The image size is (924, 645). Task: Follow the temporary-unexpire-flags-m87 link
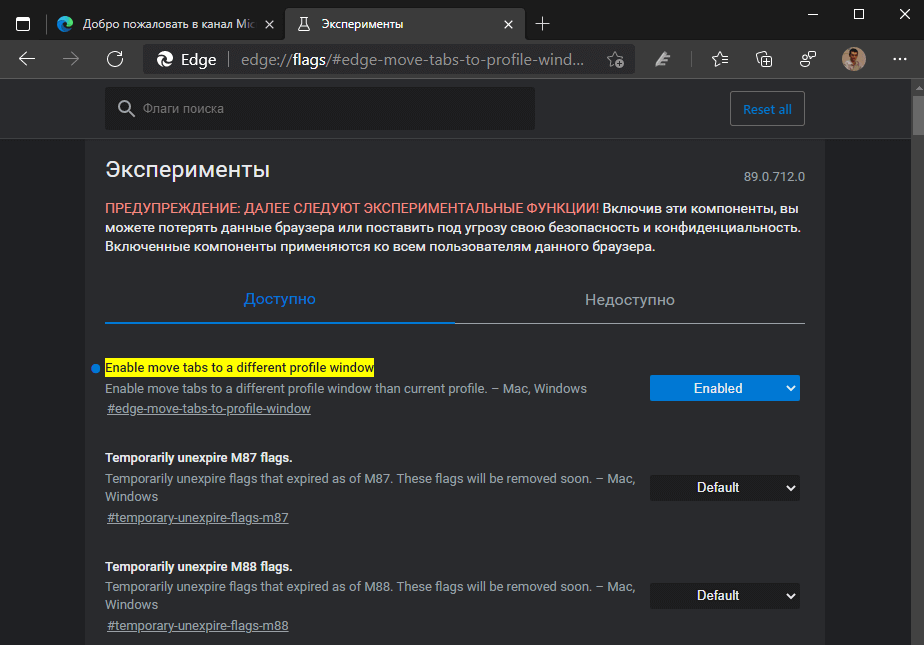pyautogui.click(x=197, y=517)
